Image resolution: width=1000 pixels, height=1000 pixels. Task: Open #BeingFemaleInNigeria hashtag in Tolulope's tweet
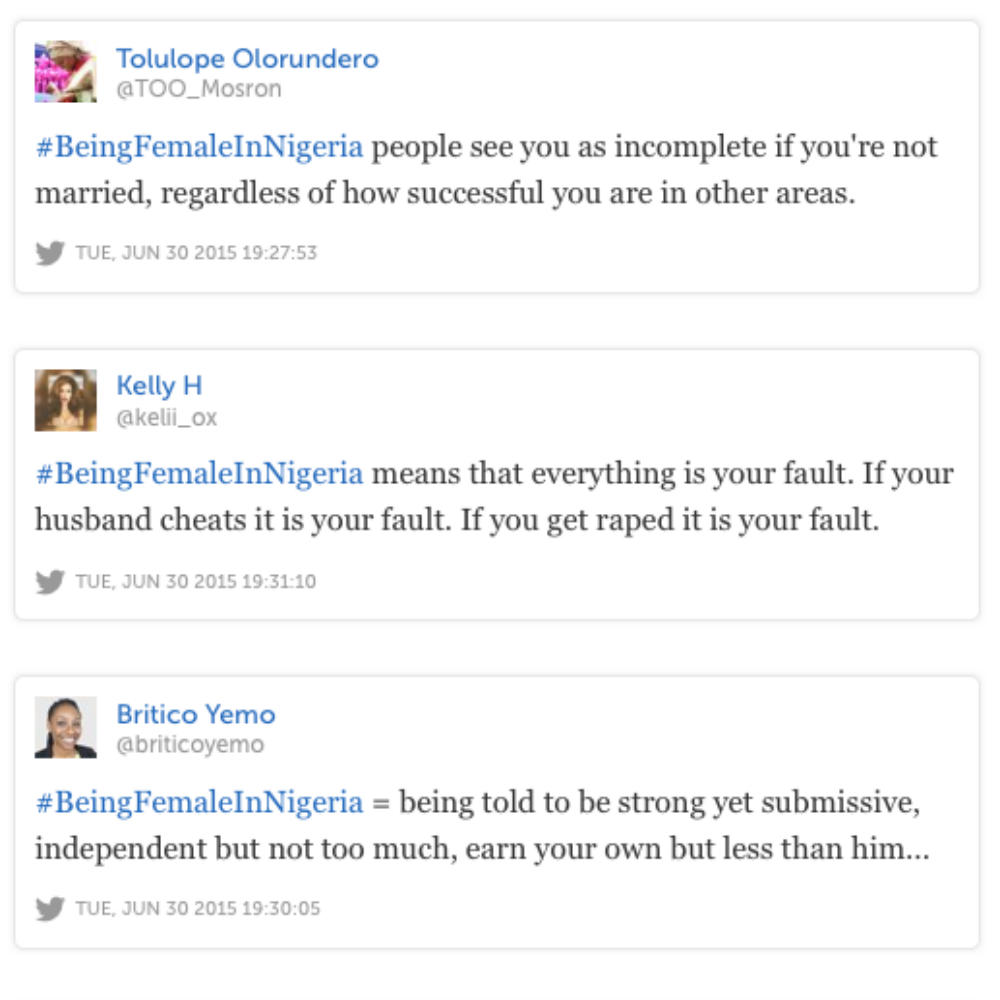tap(200, 147)
